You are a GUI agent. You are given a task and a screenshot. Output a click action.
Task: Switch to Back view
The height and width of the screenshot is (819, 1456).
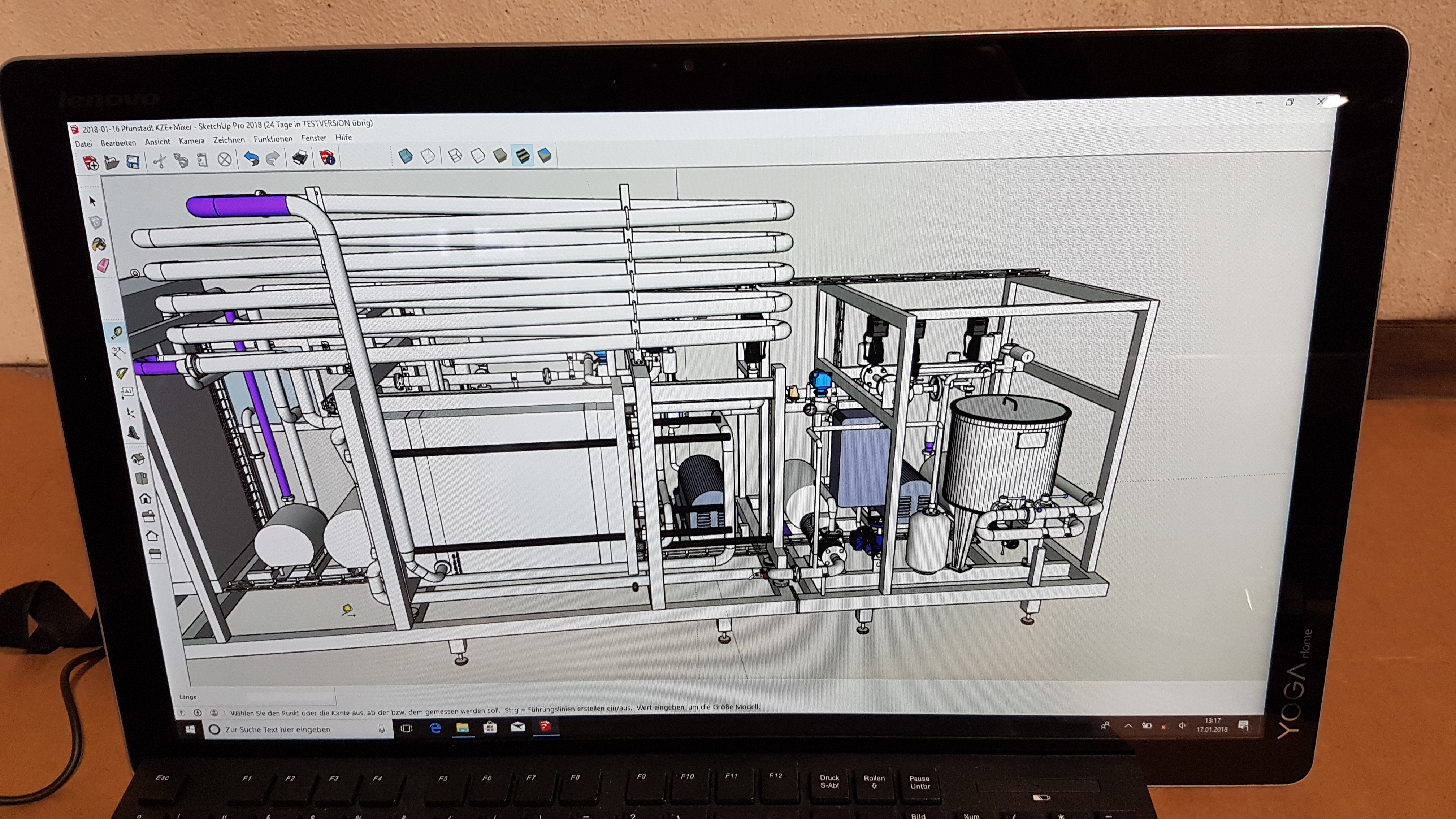click(x=151, y=535)
